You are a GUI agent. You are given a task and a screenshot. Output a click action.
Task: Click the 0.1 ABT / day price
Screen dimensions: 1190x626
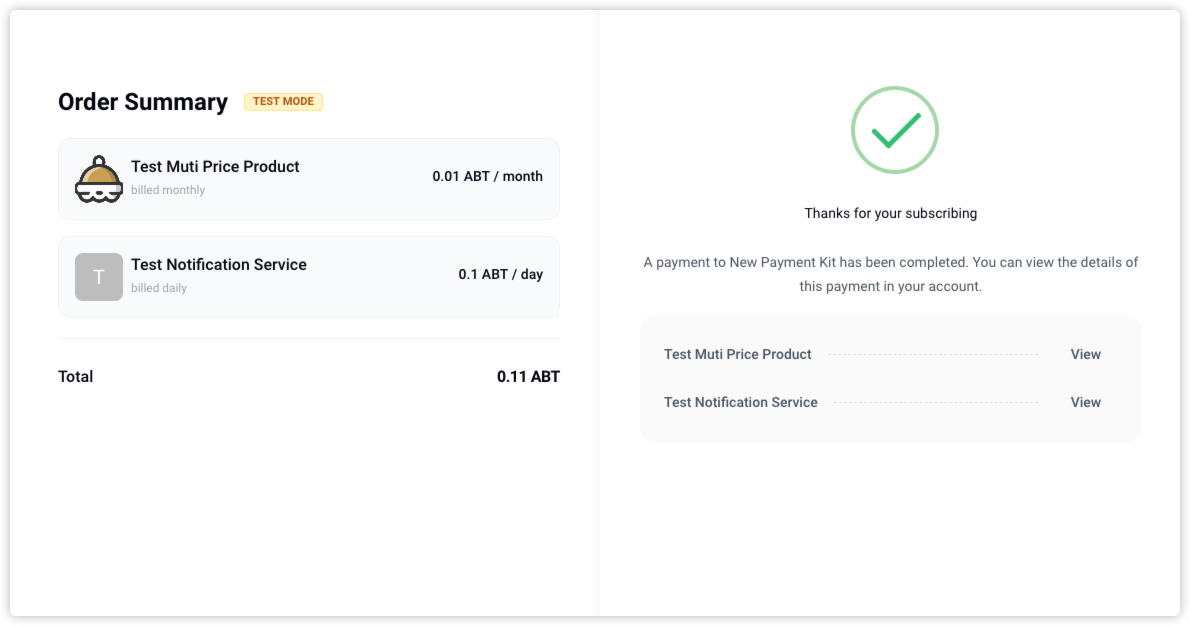500,274
